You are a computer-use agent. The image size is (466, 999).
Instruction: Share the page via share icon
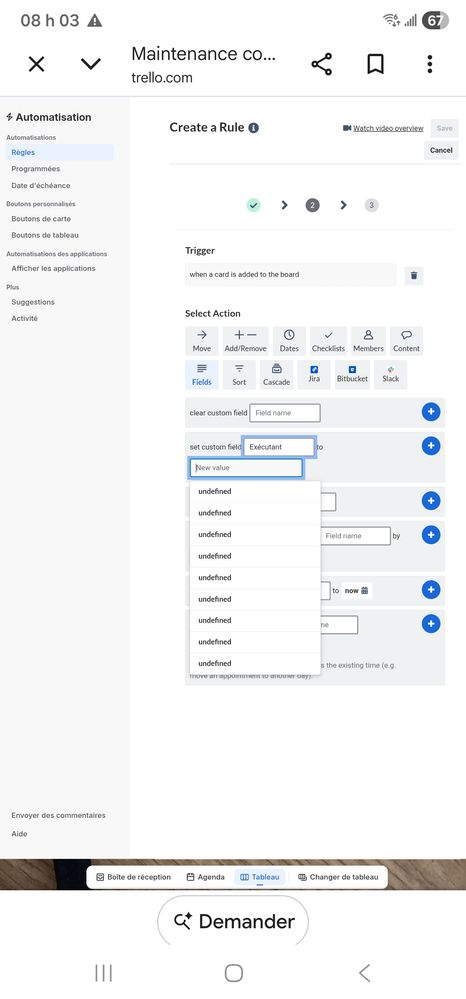click(321, 64)
